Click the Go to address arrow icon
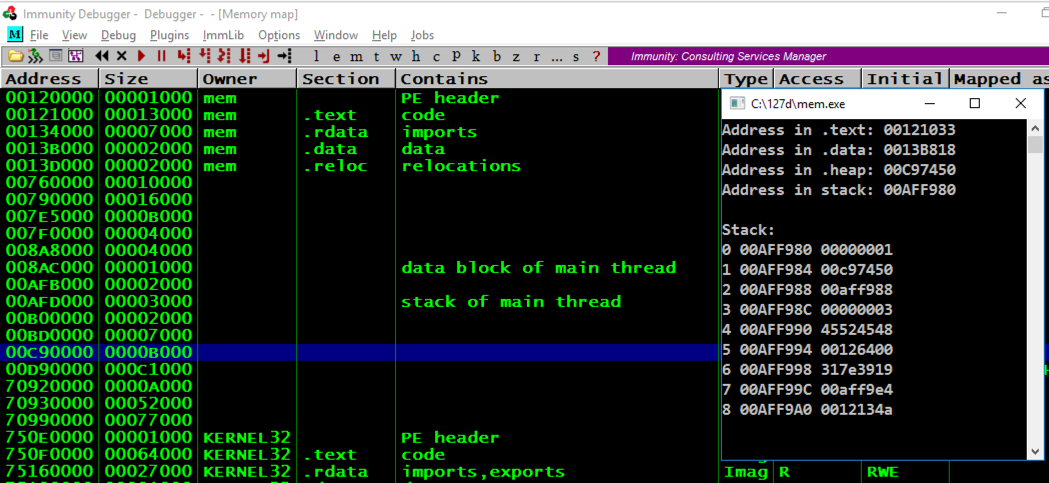 (285, 56)
